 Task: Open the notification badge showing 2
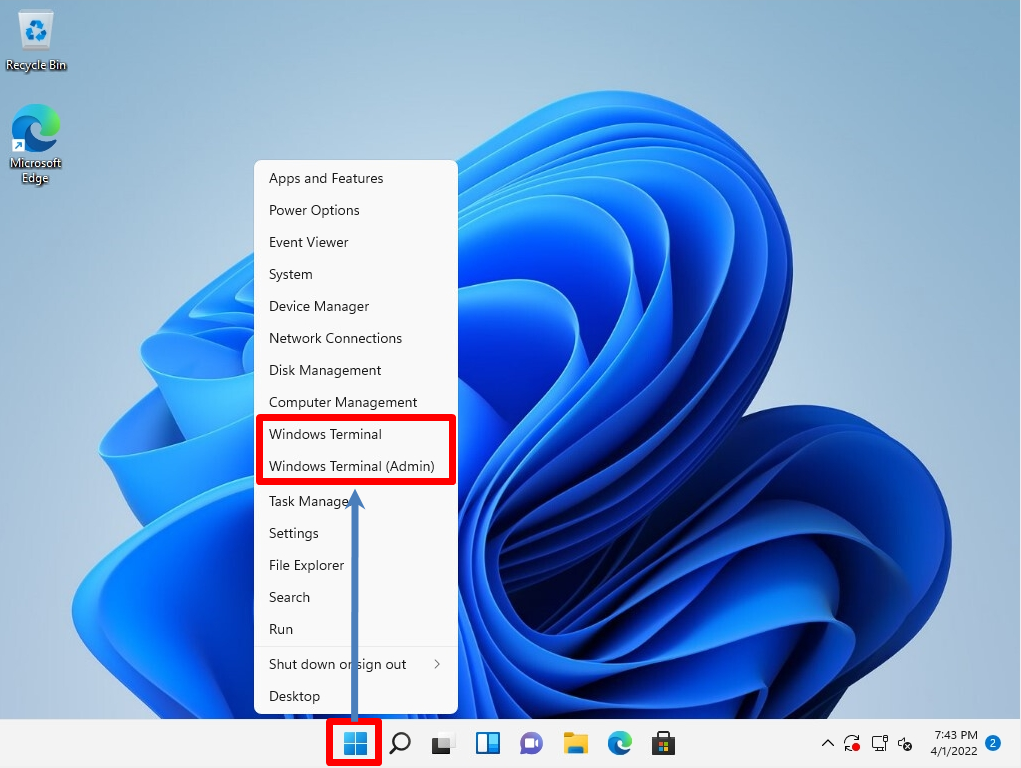(x=993, y=743)
